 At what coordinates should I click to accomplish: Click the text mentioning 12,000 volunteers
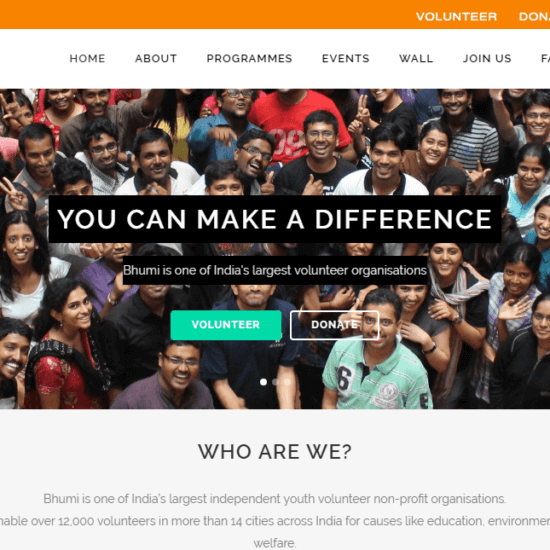(275, 521)
